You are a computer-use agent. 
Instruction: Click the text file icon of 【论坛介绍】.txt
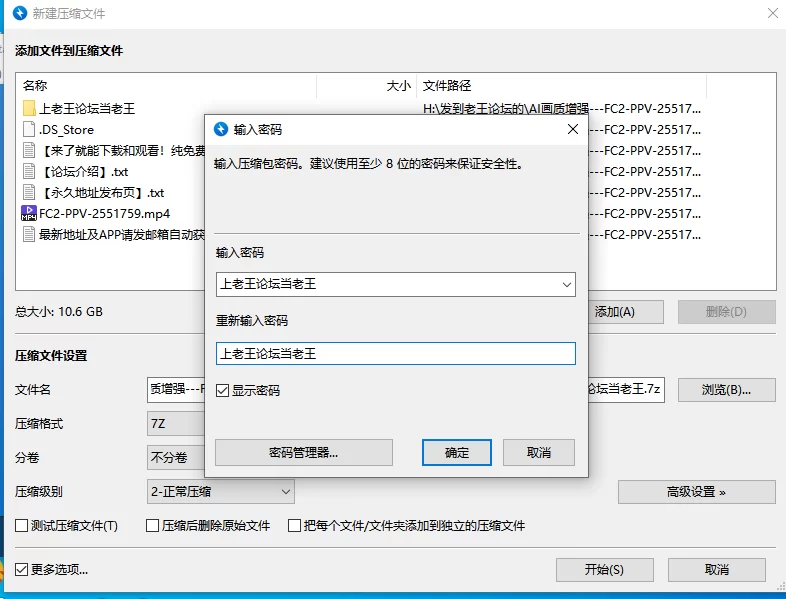point(29,171)
